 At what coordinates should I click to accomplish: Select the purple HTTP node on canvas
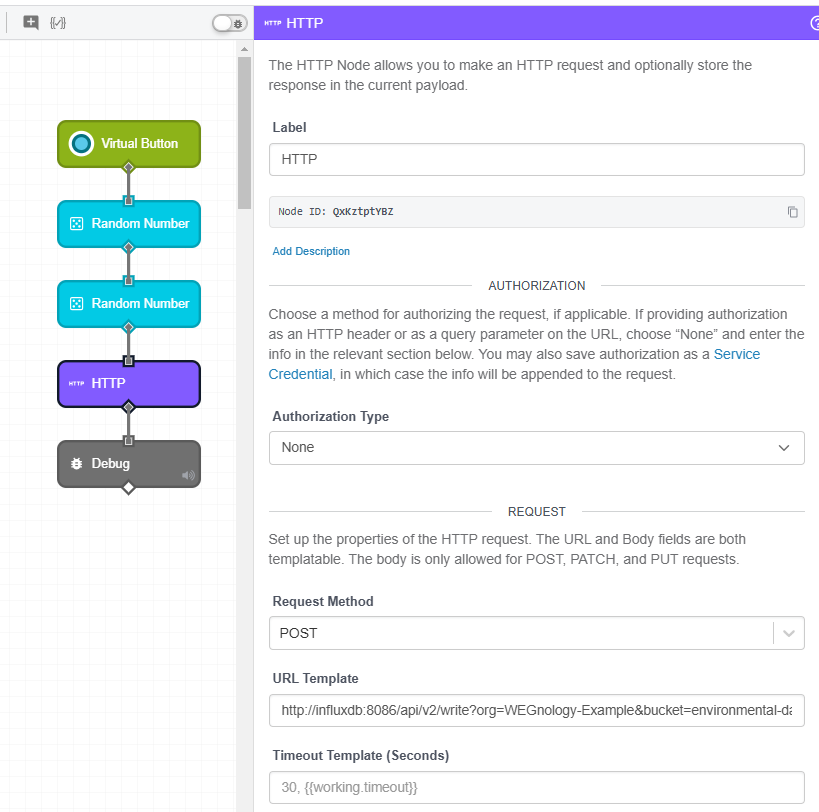(128, 384)
